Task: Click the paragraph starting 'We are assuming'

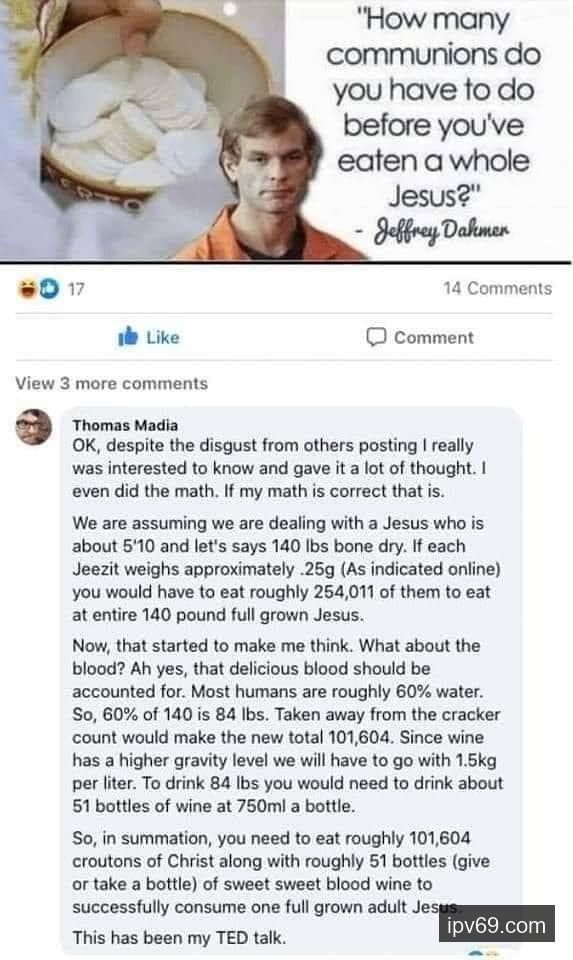Action: [286, 569]
